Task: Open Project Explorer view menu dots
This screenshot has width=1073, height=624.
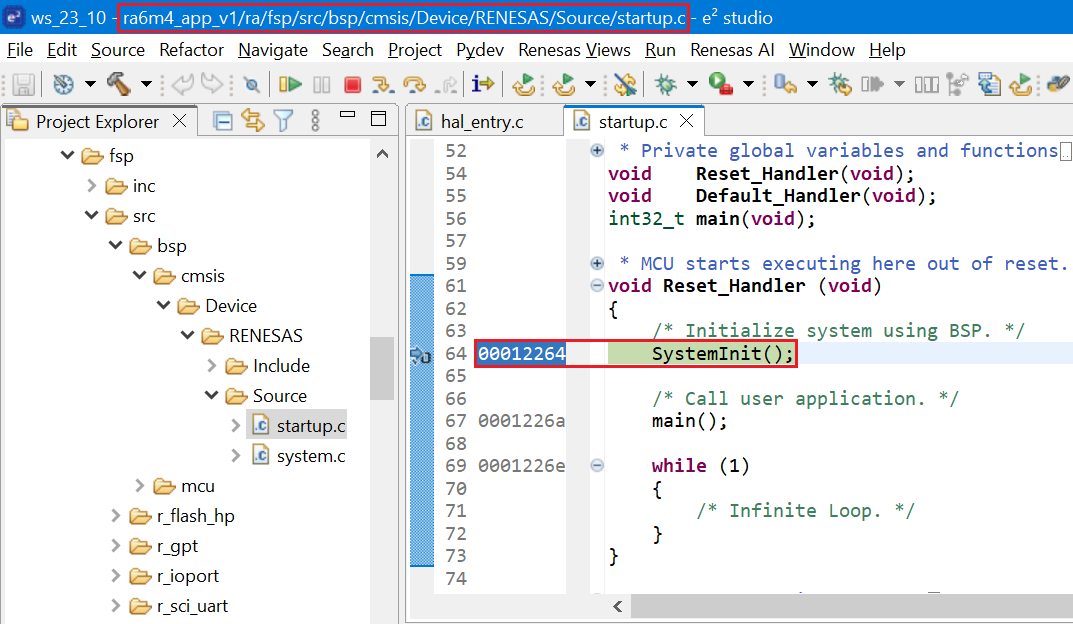Action: [315, 121]
